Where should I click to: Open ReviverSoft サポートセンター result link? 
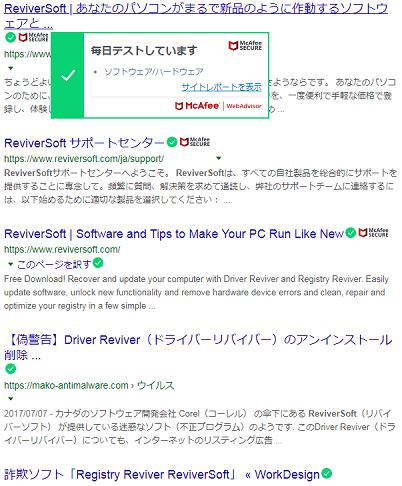pos(84,143)
